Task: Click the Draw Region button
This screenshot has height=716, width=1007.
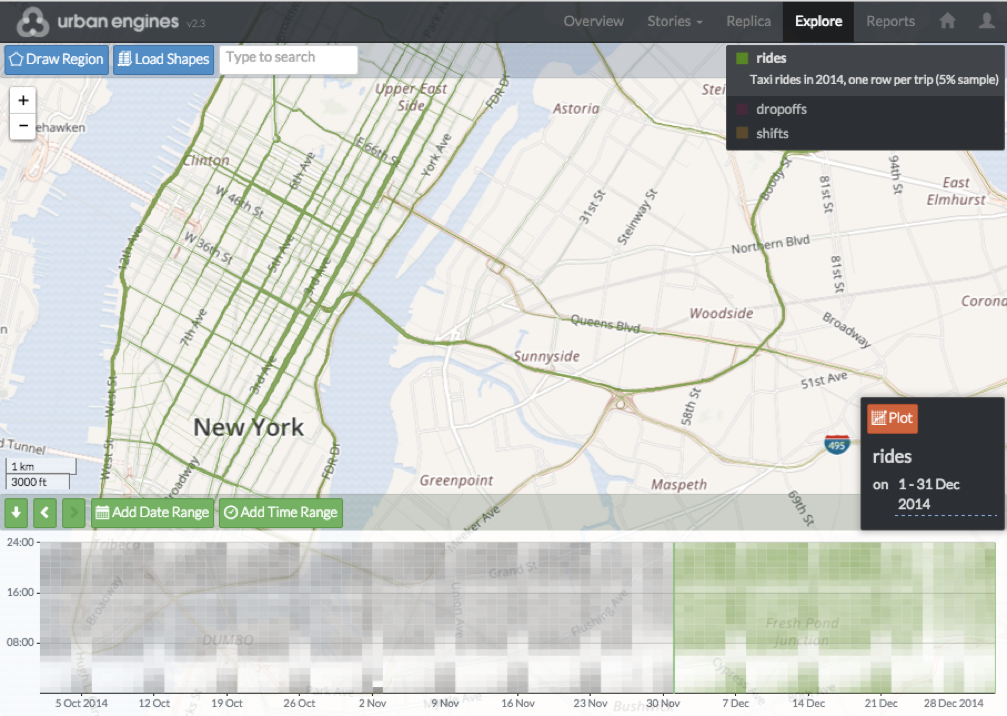Action: (x=57, y=59)
